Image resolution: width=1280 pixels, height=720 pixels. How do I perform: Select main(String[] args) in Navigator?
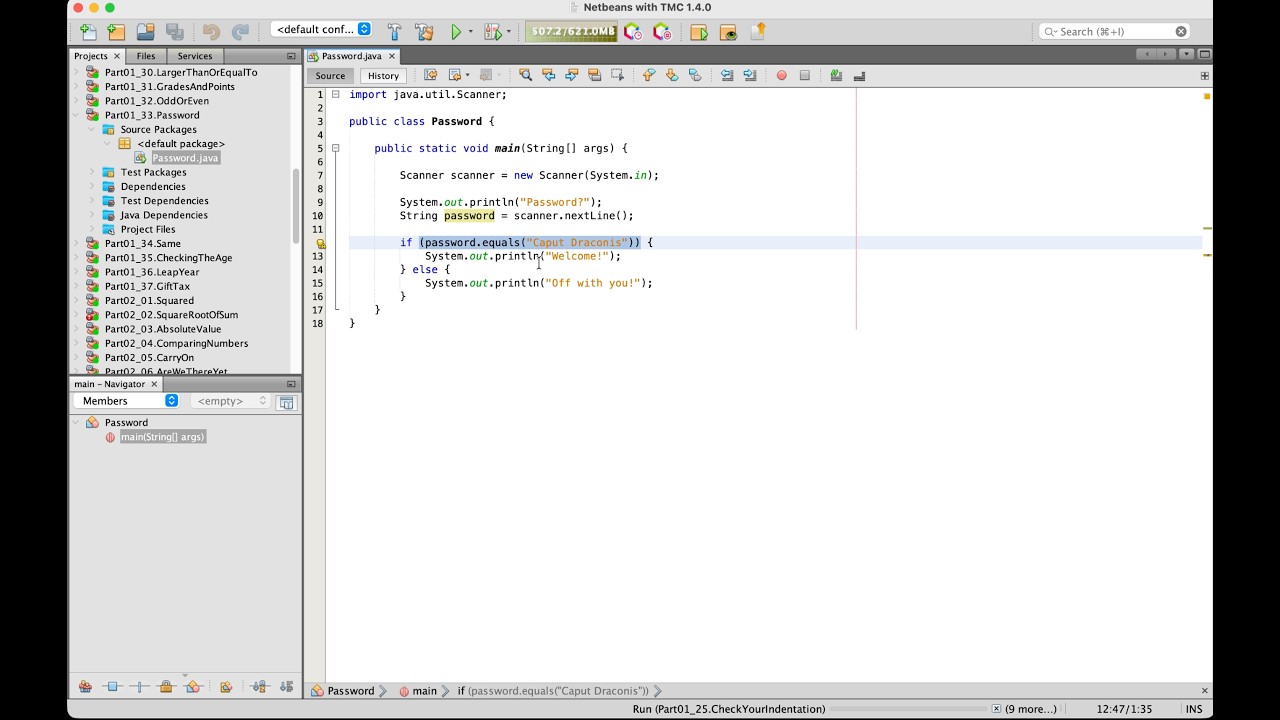point(162,437)
